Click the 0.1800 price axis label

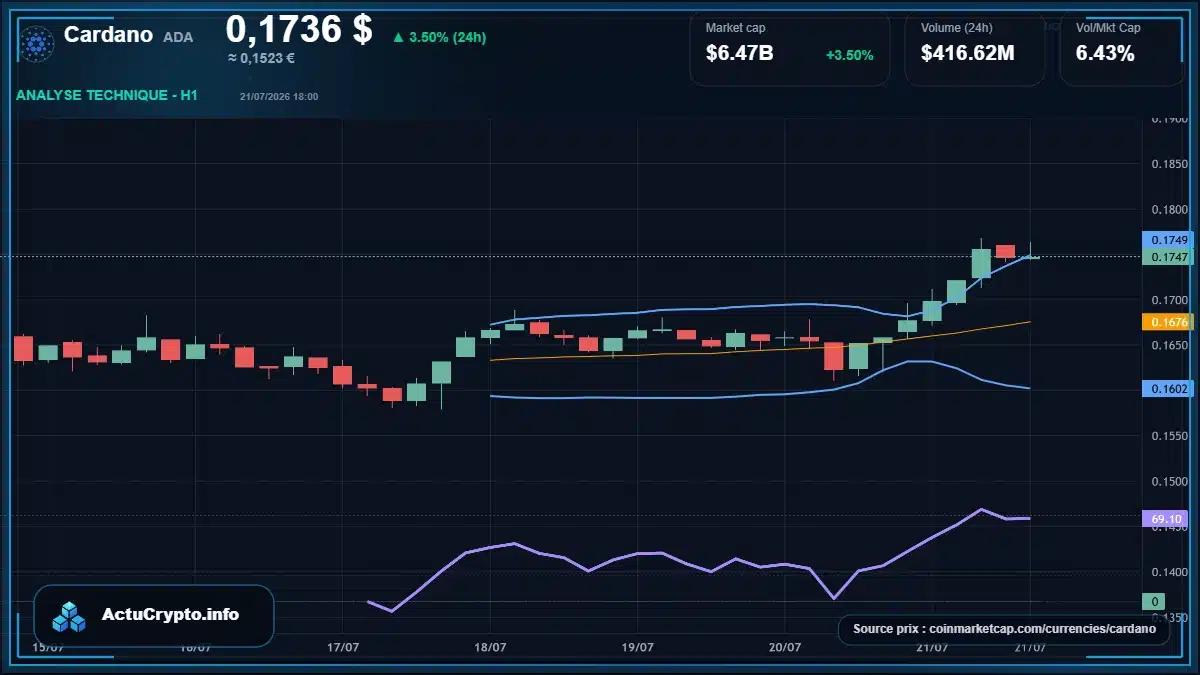(x=1168, y=210)
